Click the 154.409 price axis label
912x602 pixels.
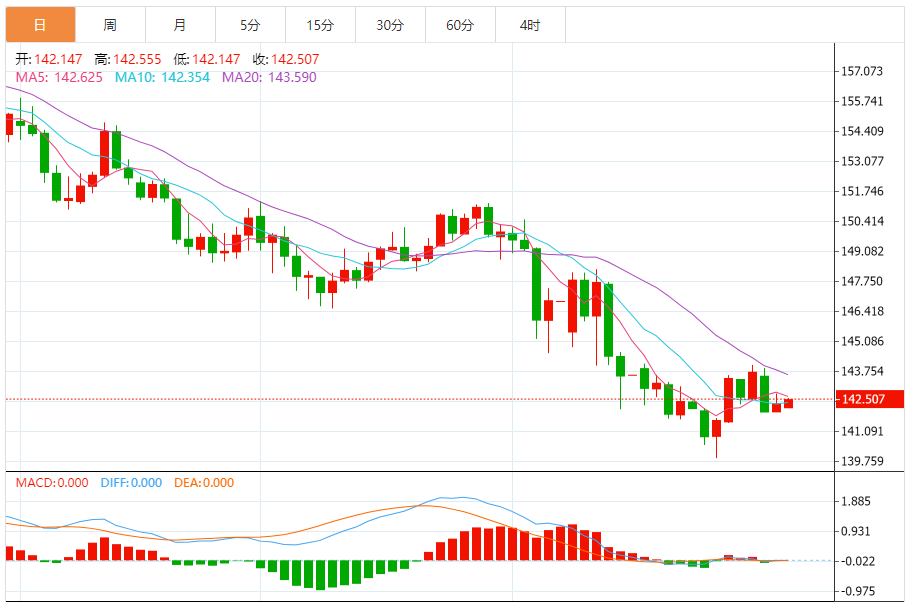point(862,131)
